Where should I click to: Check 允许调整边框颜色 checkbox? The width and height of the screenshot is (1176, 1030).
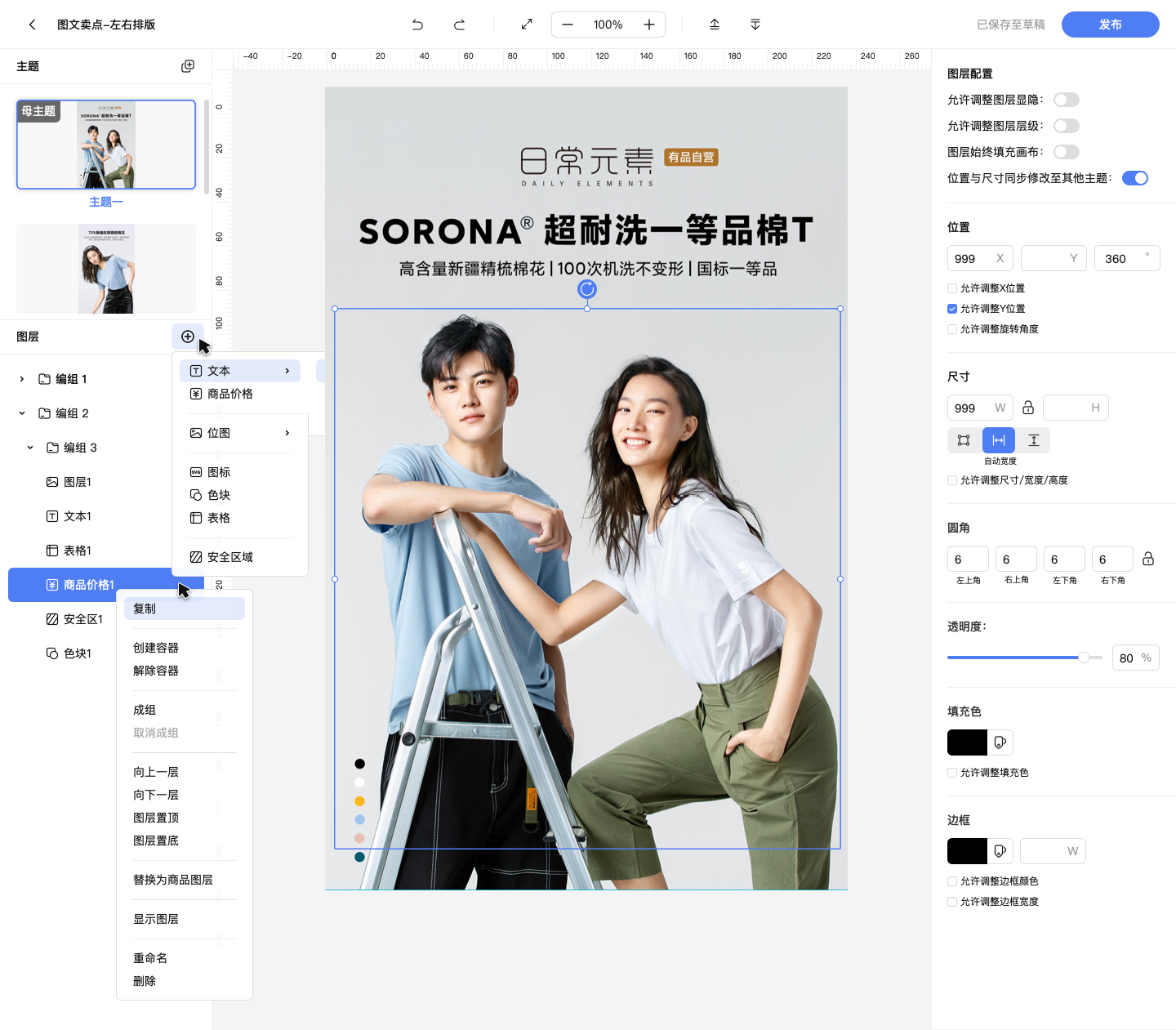(952, 881)
